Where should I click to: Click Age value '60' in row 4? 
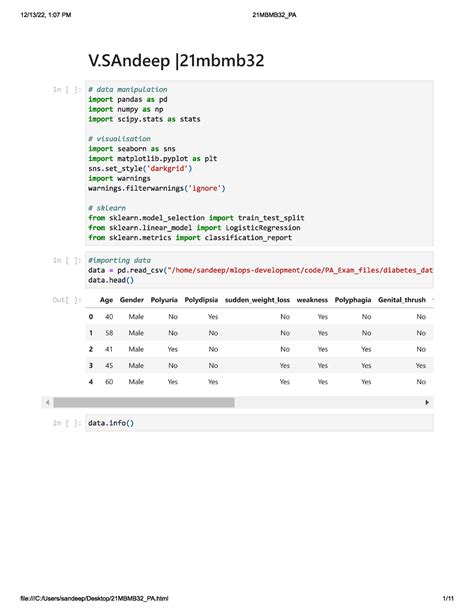click(109, 382)
